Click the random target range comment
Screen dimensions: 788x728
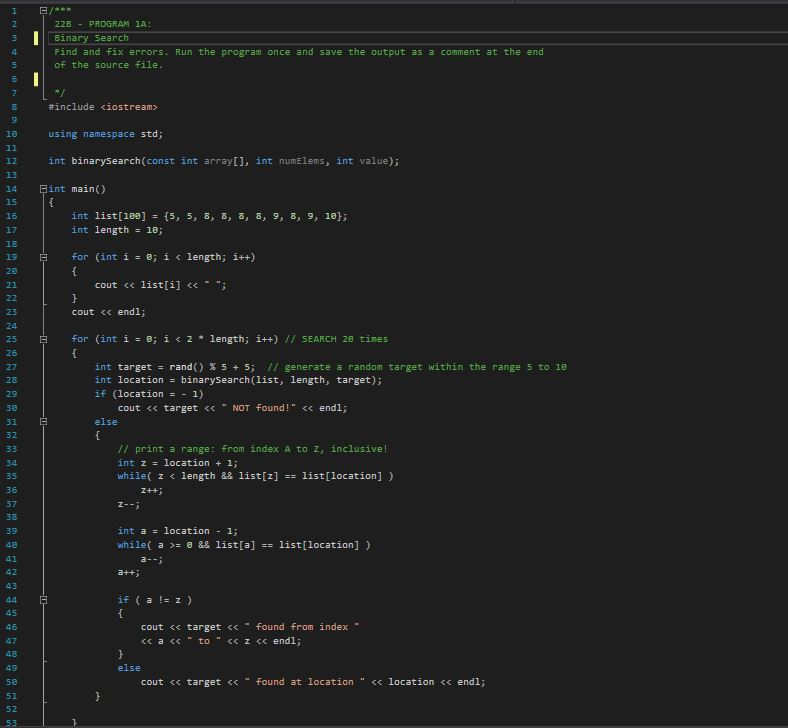pyautogui.click(x=417, y=367)
